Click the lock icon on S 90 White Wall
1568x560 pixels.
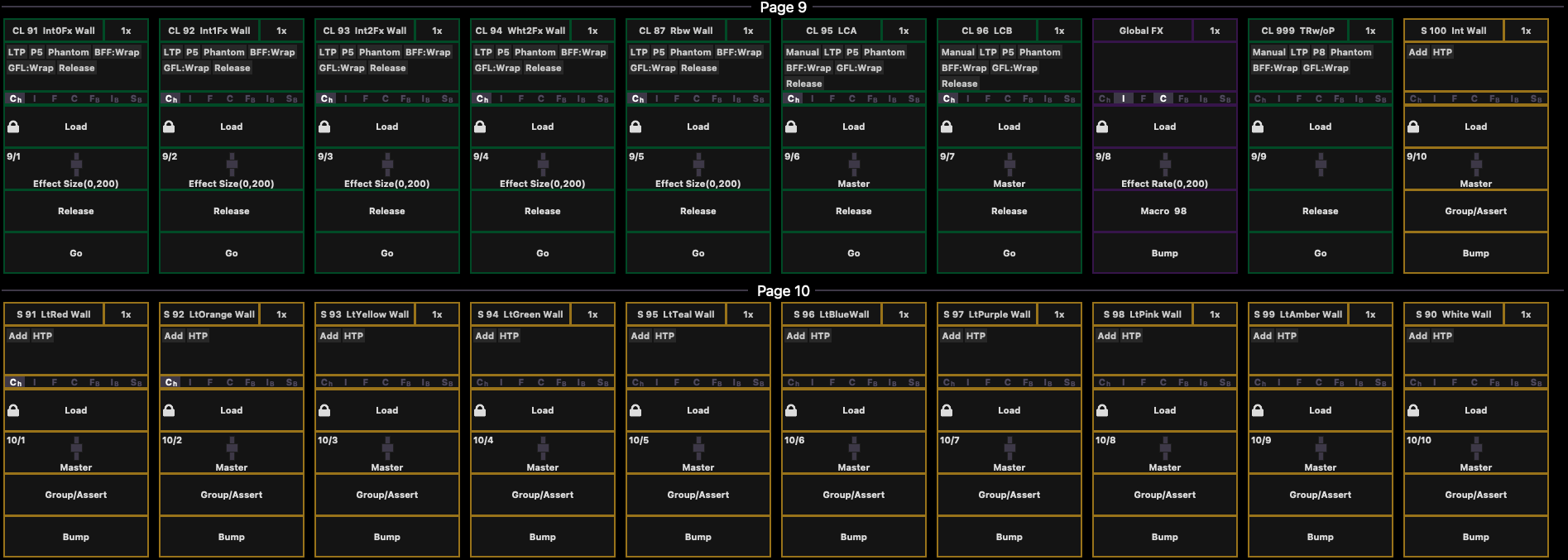[1413, 410]
